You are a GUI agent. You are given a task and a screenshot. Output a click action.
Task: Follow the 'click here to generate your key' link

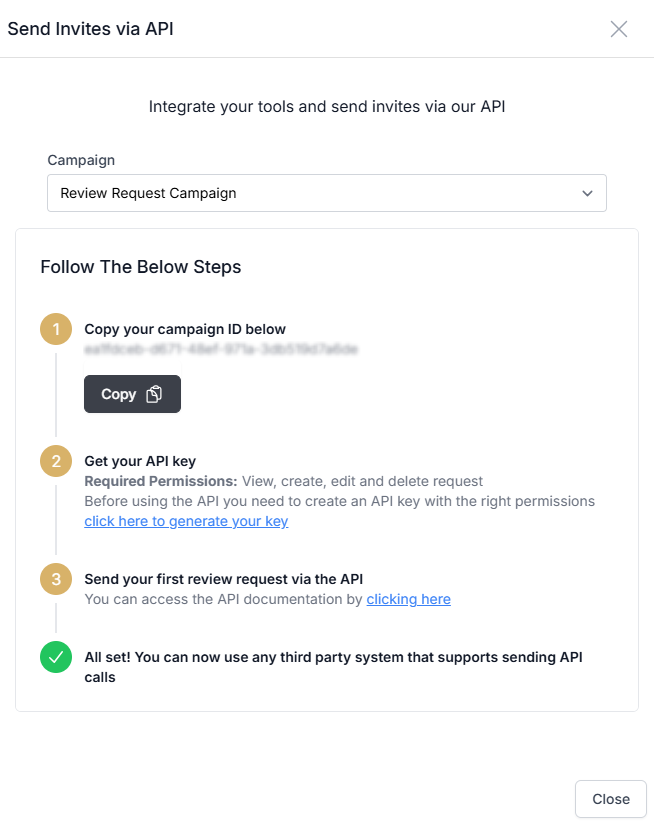(186, 521)
